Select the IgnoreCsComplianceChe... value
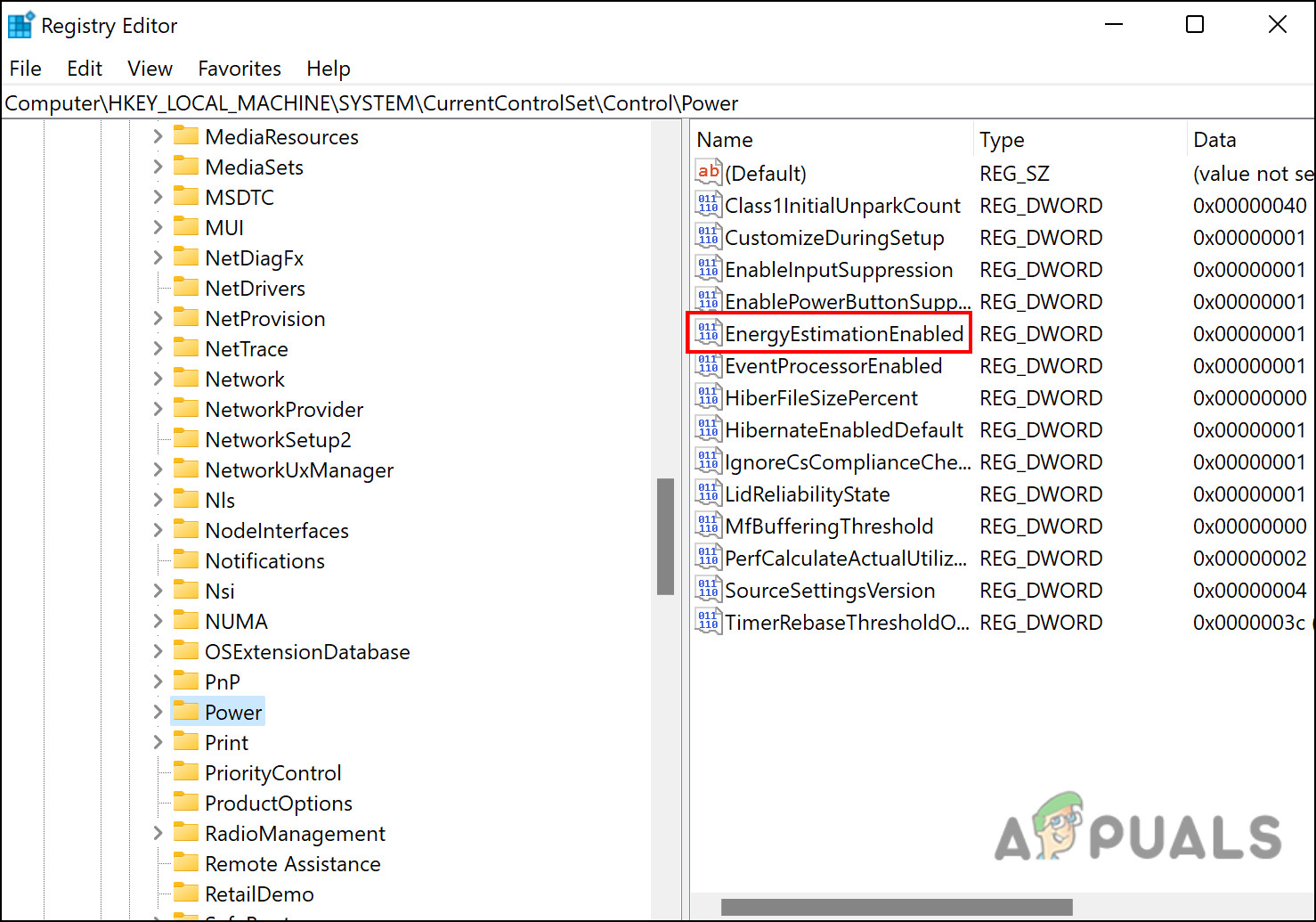This screenshot has height=922, width=1316. click(x=848, y=462)
